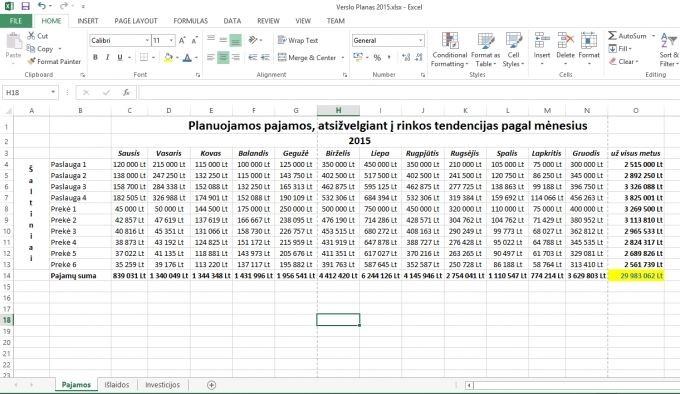This screenshot has width=680, height=394.
Task: Decrease the font size
Action: point(194,40)
